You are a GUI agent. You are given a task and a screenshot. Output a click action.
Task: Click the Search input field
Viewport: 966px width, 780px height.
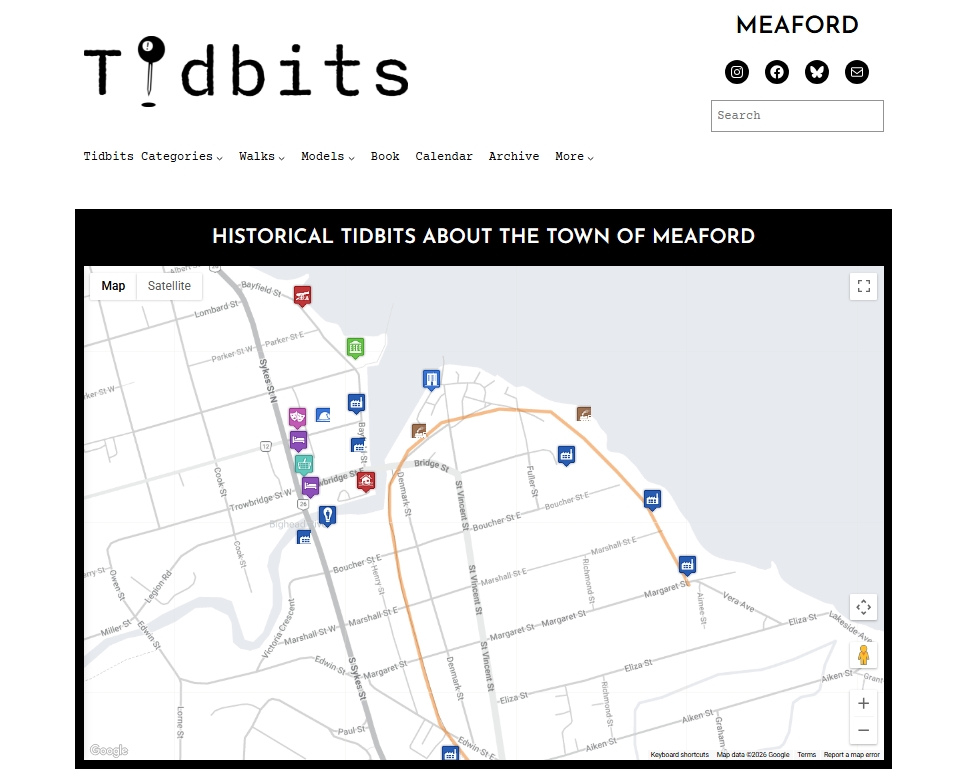click(x=797, y=116)
